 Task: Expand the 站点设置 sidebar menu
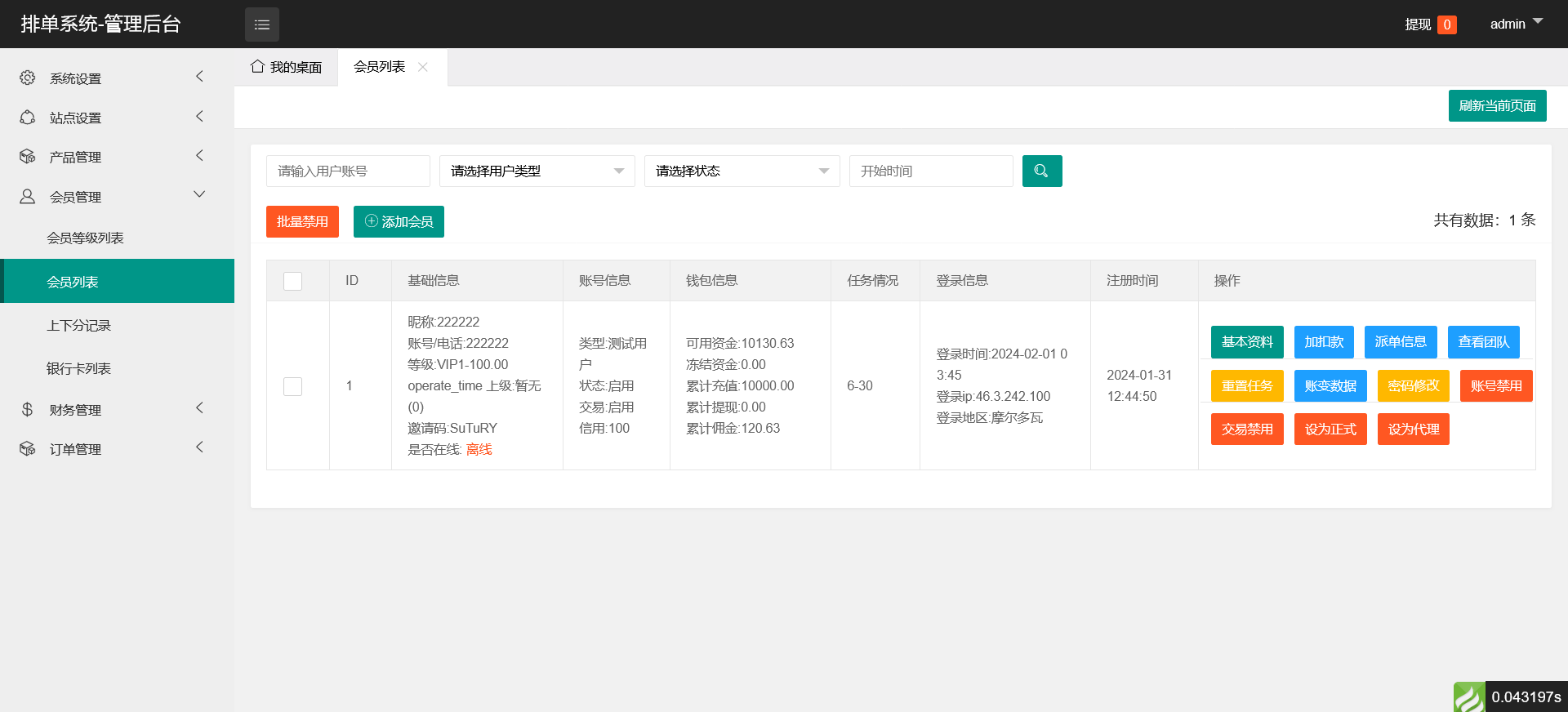coord(117,118)
